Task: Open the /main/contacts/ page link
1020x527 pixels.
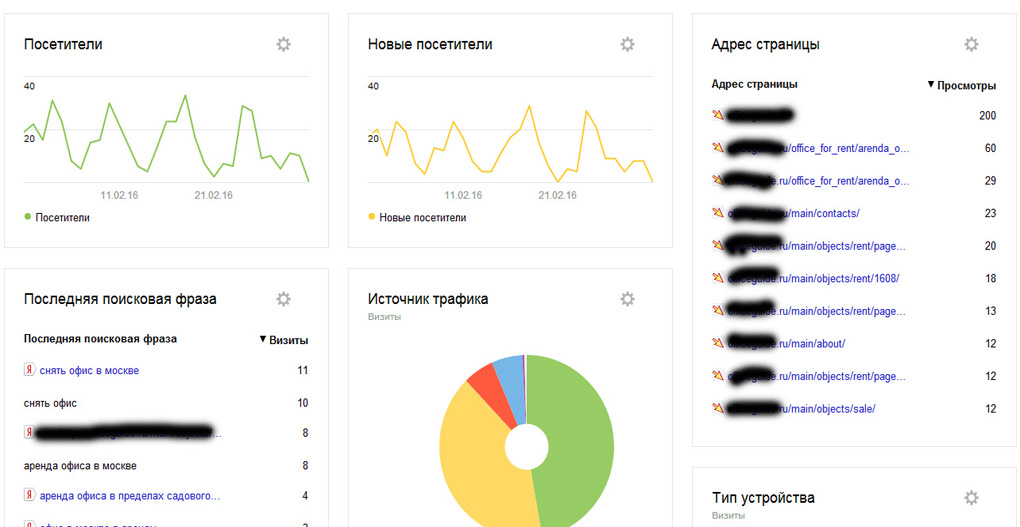Action: tap(794, 213)
